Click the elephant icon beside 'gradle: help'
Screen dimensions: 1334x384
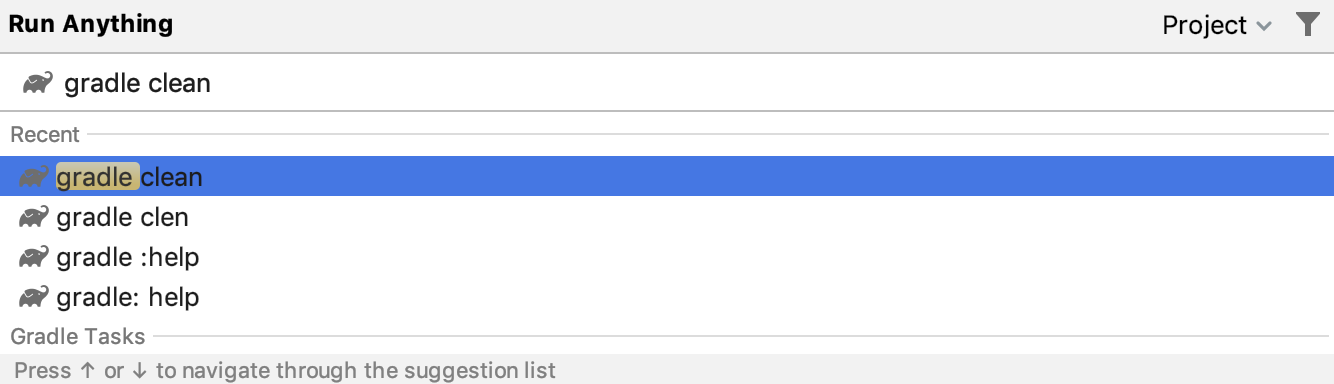click(34, 297)
